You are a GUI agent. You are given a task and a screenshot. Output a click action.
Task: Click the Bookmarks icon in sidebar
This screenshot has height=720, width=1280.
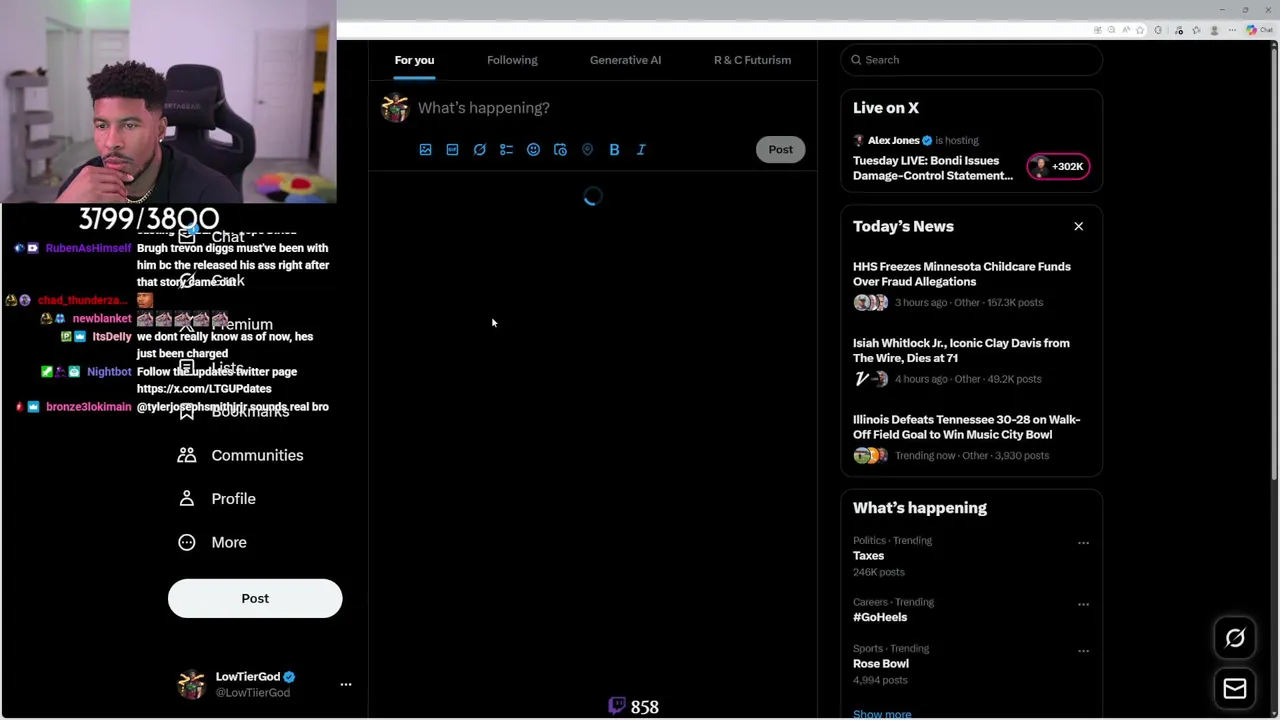click(x=187, y=411)
